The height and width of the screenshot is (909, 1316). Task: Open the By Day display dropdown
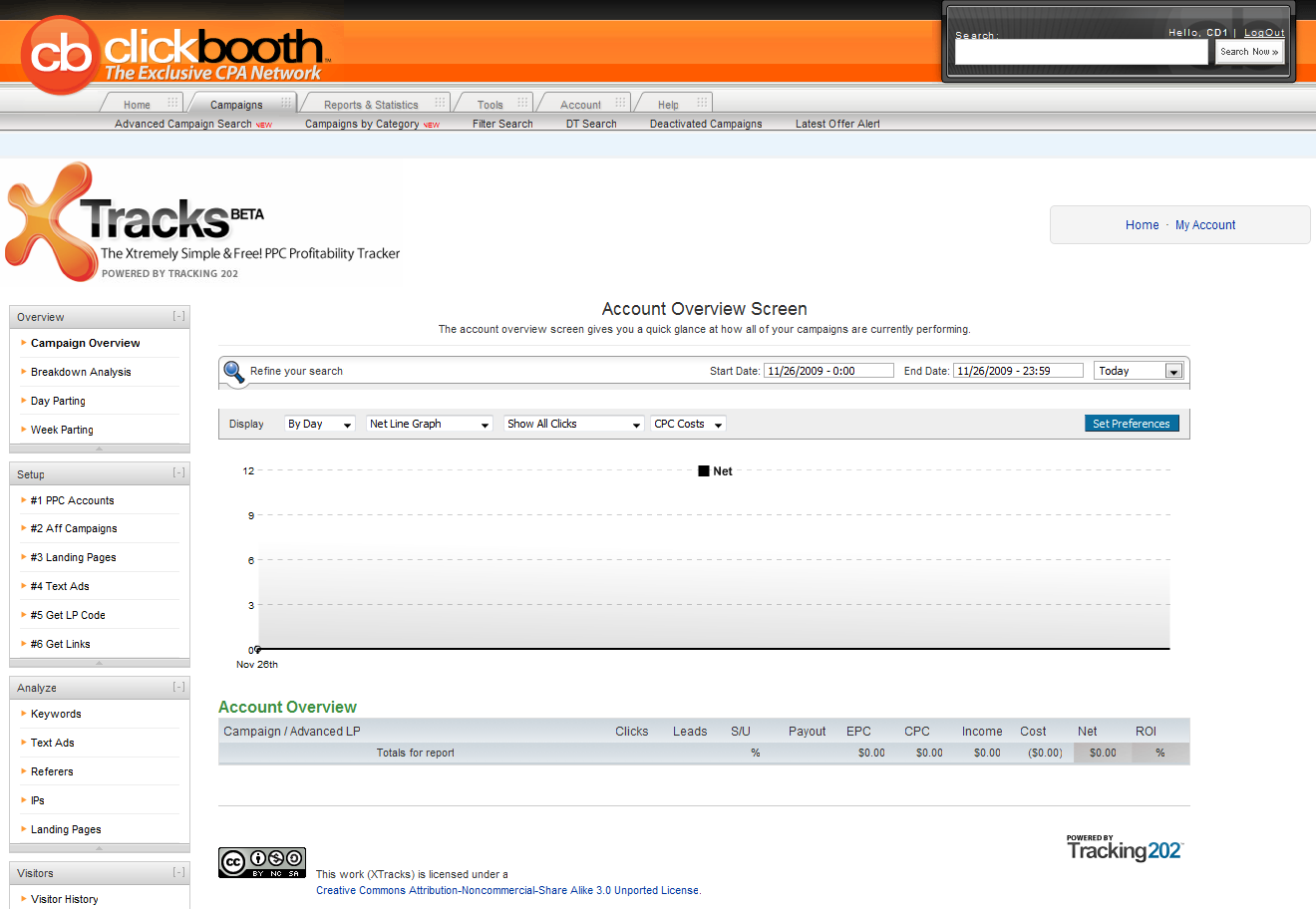tap(319, 425)
